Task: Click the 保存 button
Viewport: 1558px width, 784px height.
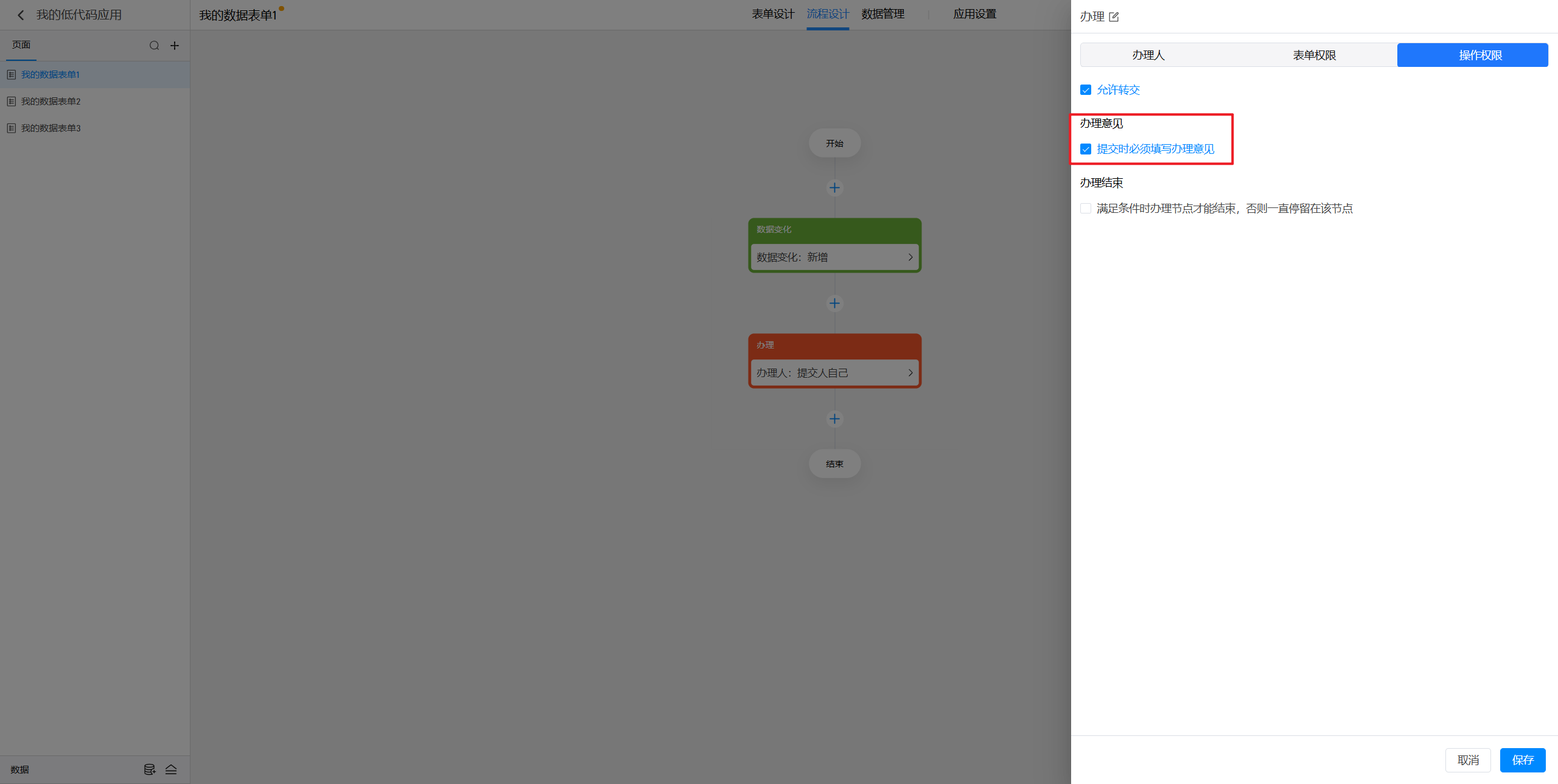Action: point(1522,760)
